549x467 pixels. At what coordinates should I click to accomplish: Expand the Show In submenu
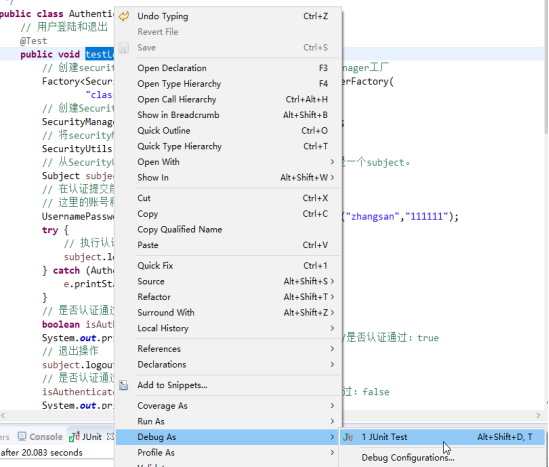(228, 177)
